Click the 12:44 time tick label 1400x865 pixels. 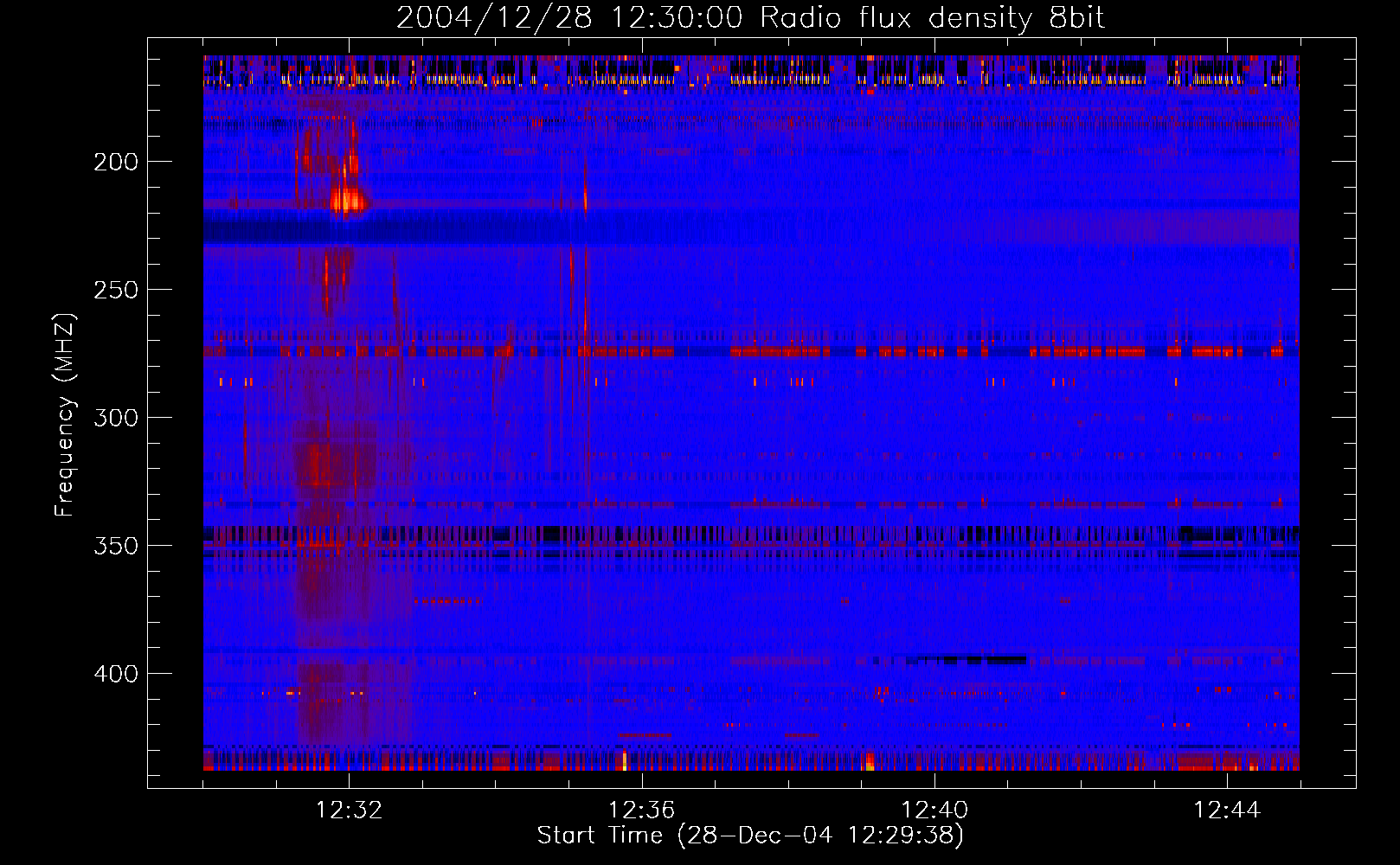click(1227, 811)
